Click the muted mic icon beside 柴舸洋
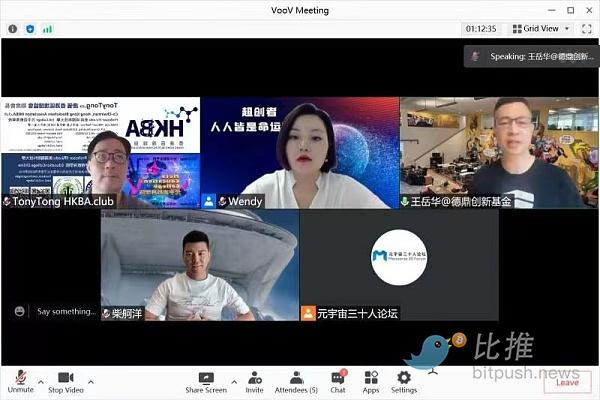 click(106, 314)
